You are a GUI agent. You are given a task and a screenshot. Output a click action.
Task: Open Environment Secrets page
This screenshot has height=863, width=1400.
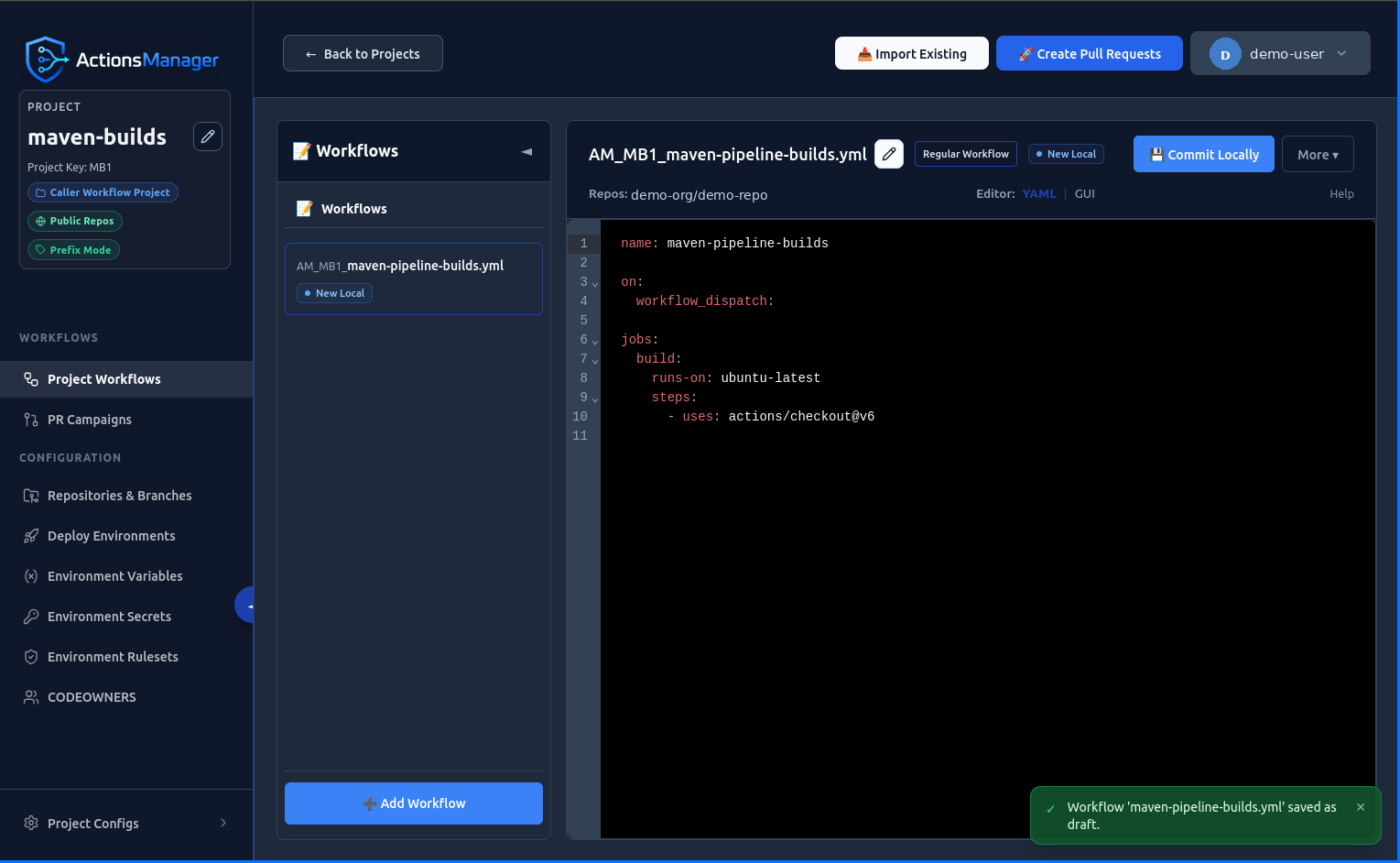pyautogui.click(x=126, y=617)
